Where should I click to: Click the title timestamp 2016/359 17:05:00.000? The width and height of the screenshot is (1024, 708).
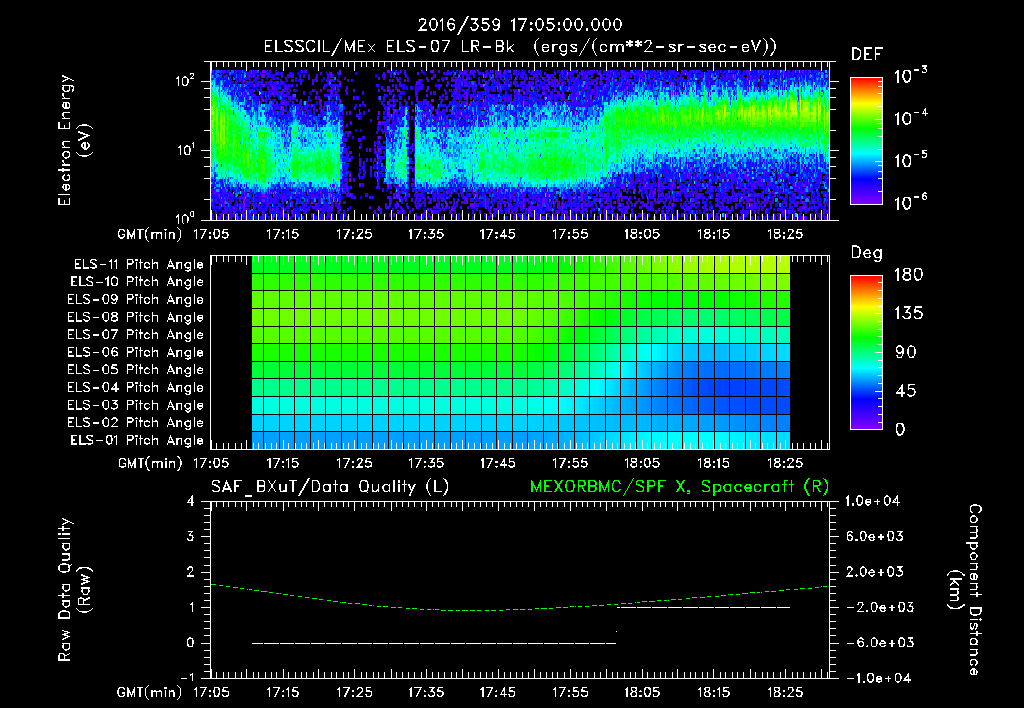point(520,25)
